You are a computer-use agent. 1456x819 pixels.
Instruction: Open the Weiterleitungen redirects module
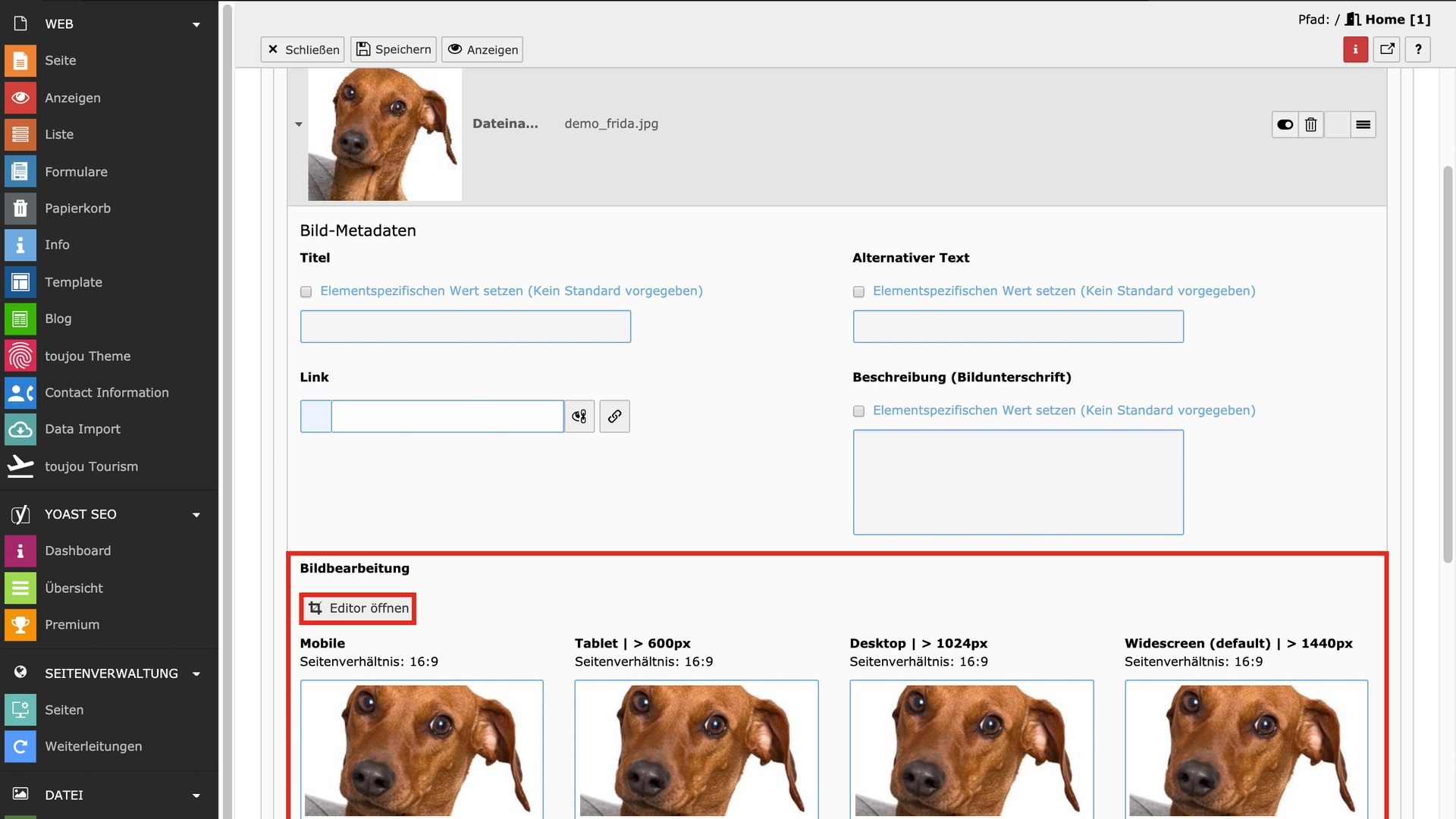click(x=93, y=747)
